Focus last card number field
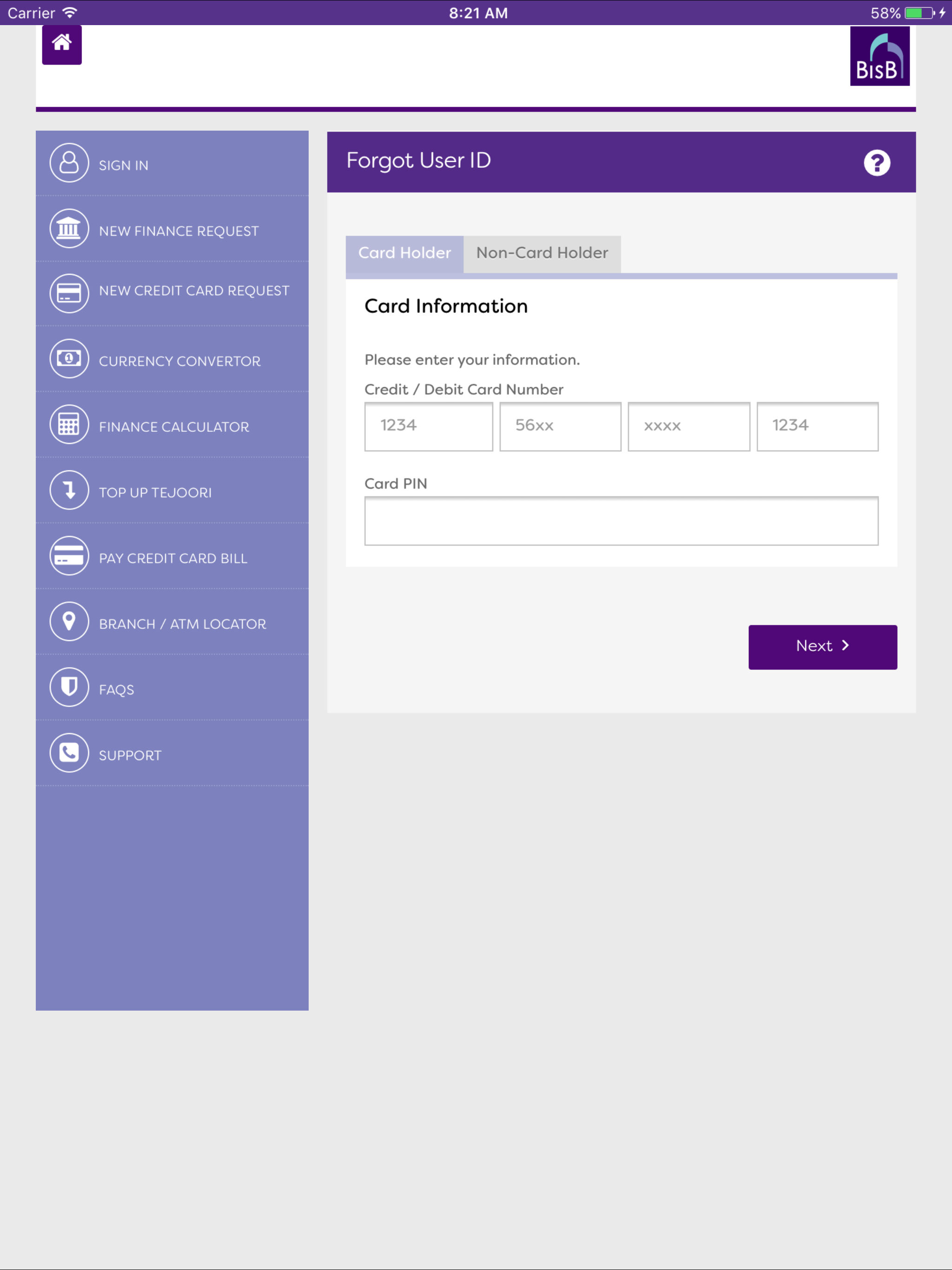Image resolution: width=952 pixels, height=1270 pixels. tap(817, 427)
